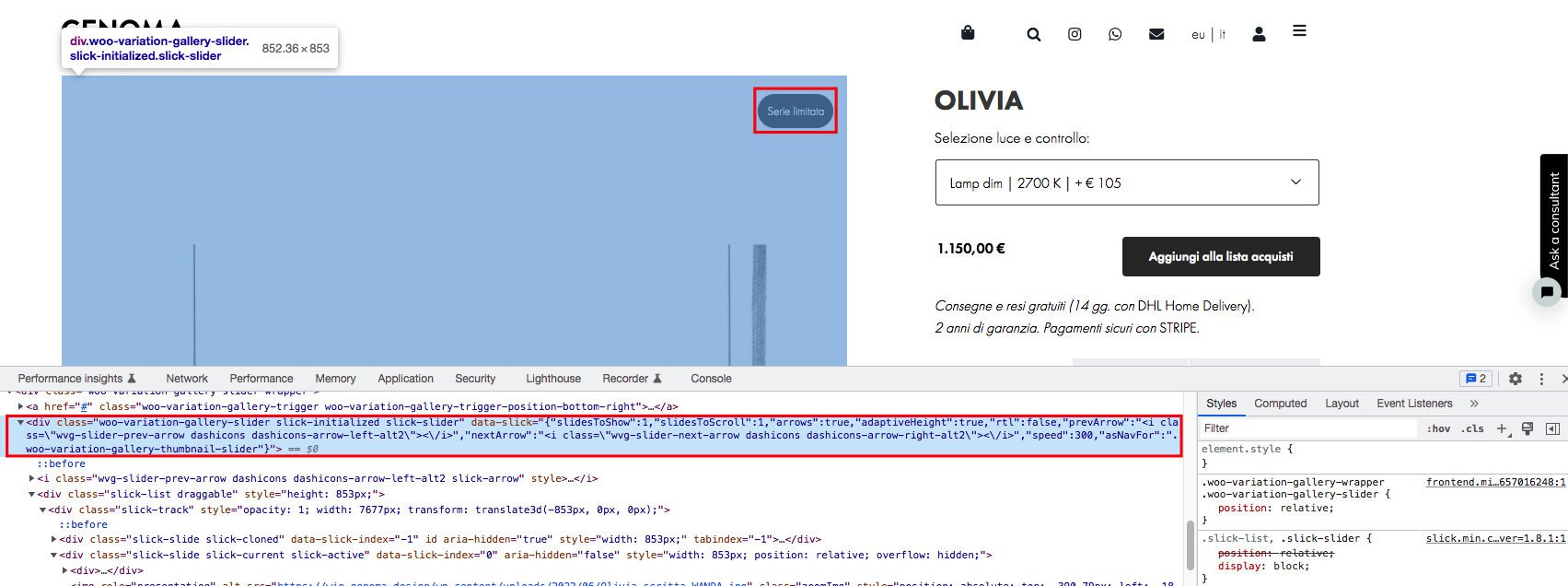Switch site language to it
The height and width of the screenshot is (586, 1568).
(1223, 35)
